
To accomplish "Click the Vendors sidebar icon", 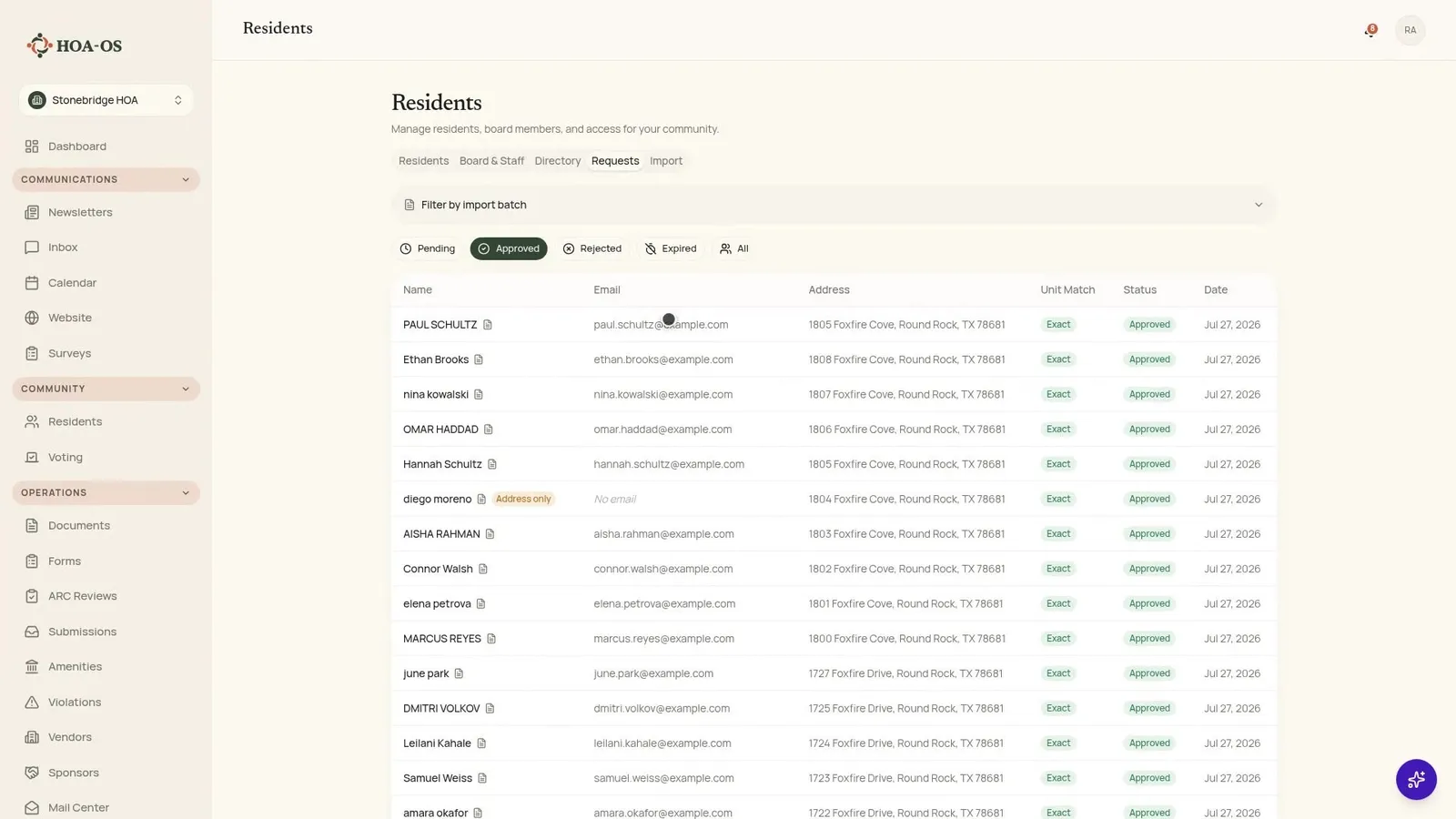I will [32, 737].
